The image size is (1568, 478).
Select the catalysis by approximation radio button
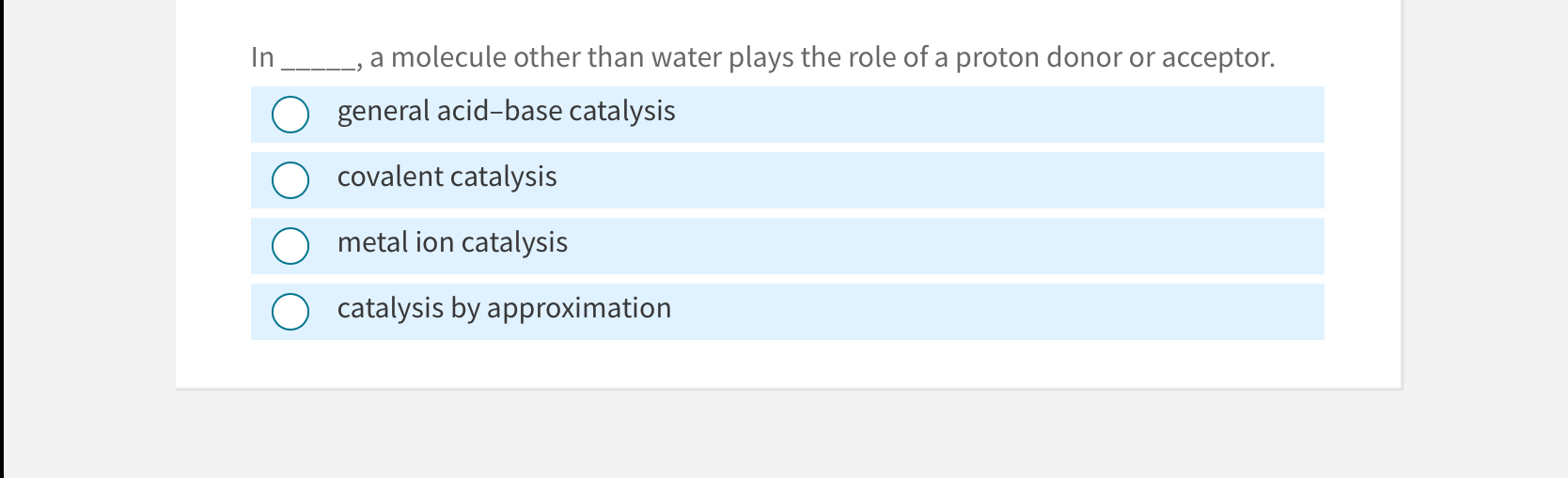pyautogui.click(x=290, y=312)
